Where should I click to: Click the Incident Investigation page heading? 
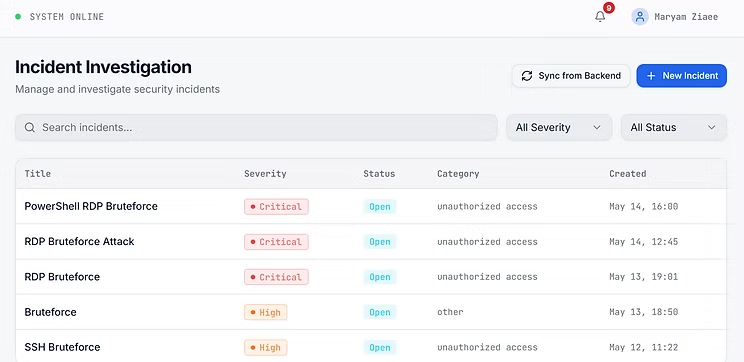pyautogui.click(x=103, y=67)
